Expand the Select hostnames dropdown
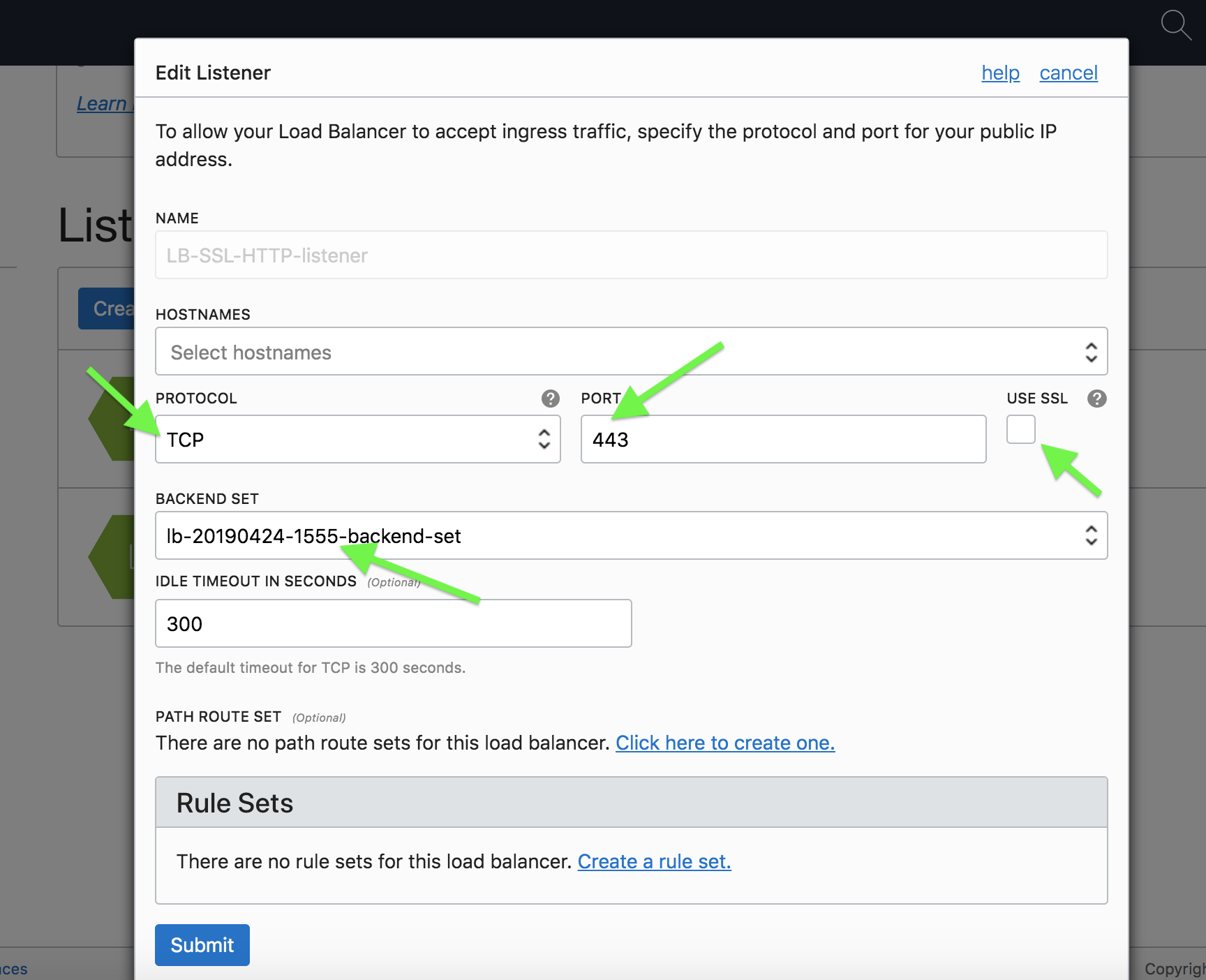 point(631,352)
